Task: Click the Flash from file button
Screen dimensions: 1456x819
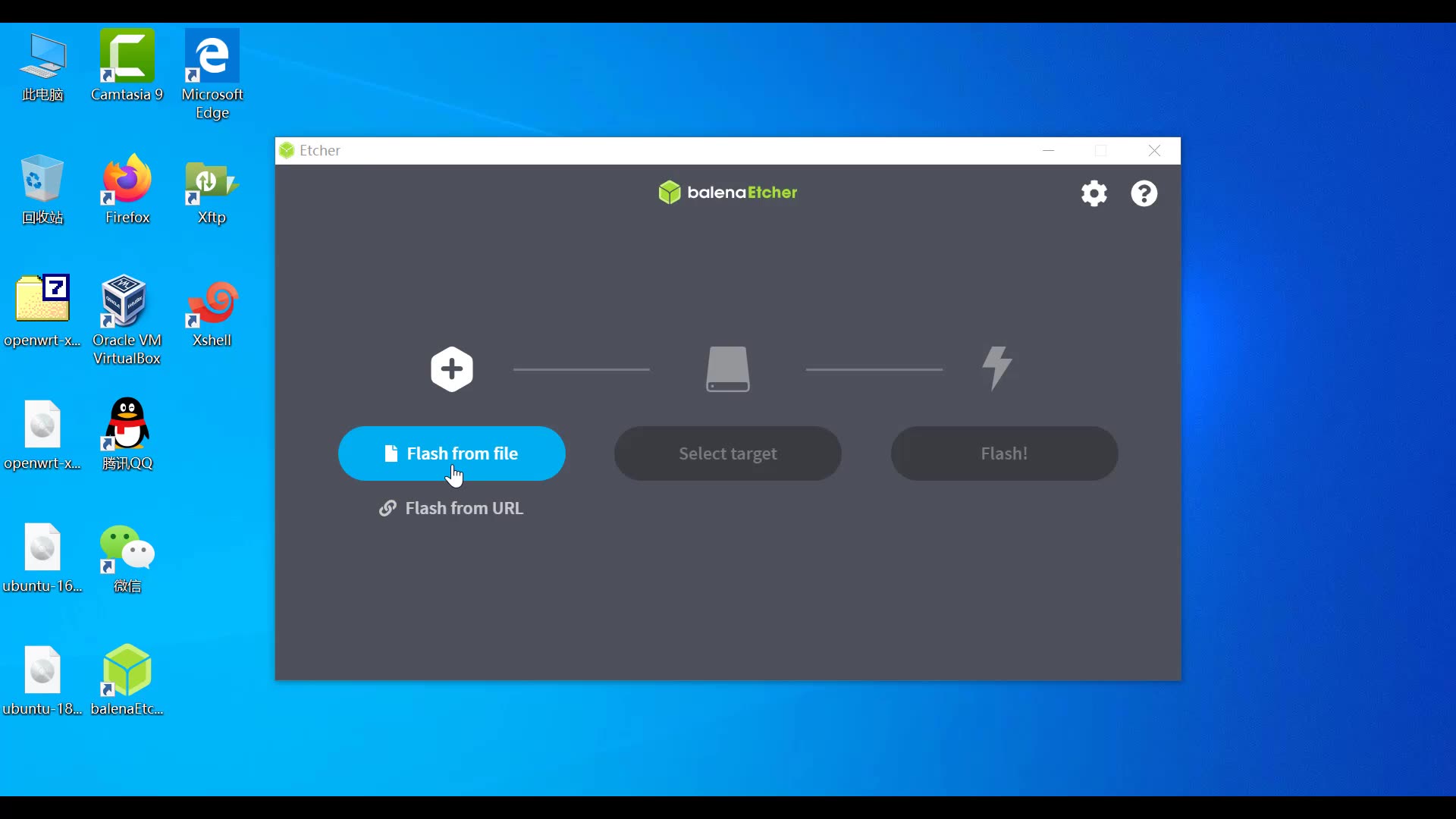Action: tap(452, 453)
